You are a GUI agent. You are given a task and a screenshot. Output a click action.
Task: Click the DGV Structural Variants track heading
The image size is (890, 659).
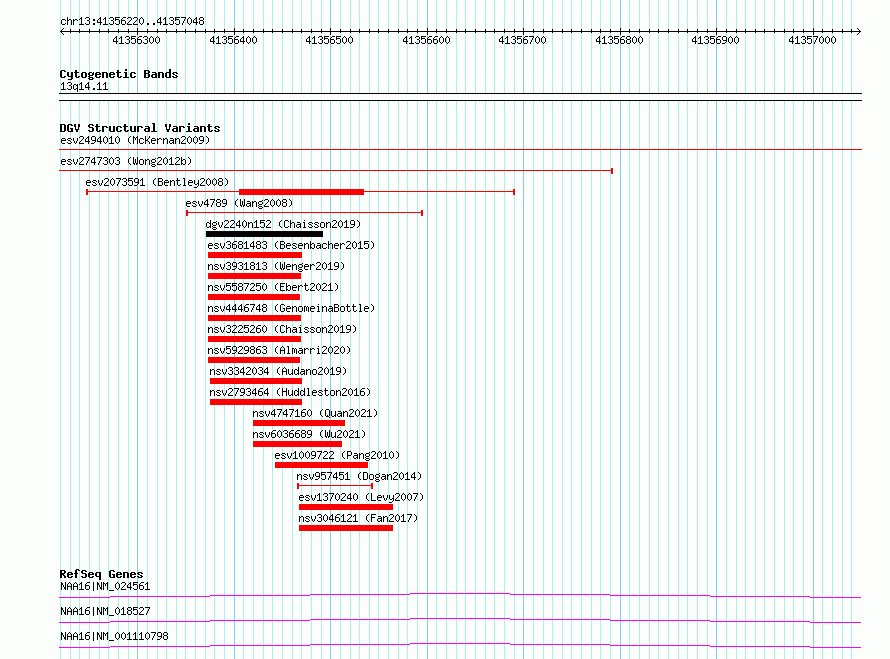tap(140, 128)
